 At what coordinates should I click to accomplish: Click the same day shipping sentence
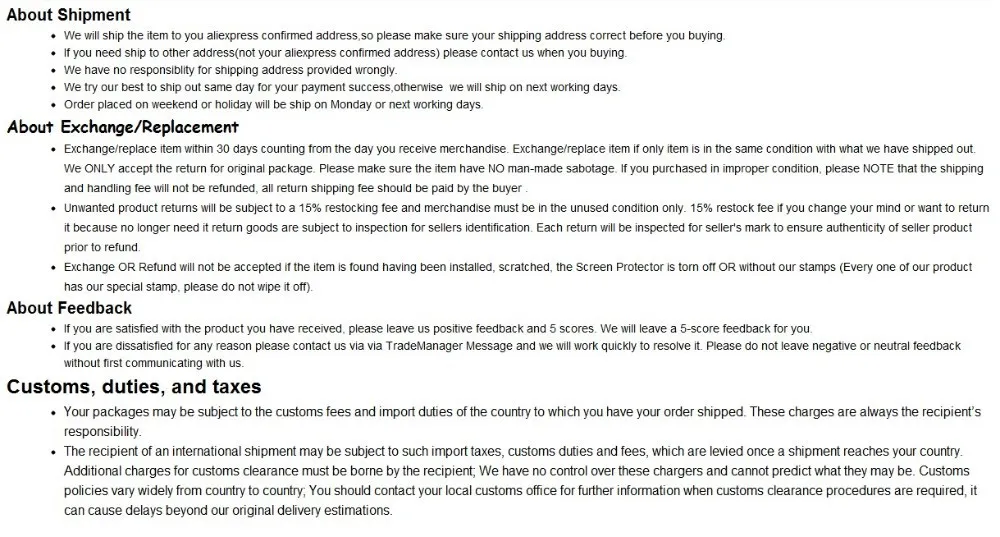(342, 87)
